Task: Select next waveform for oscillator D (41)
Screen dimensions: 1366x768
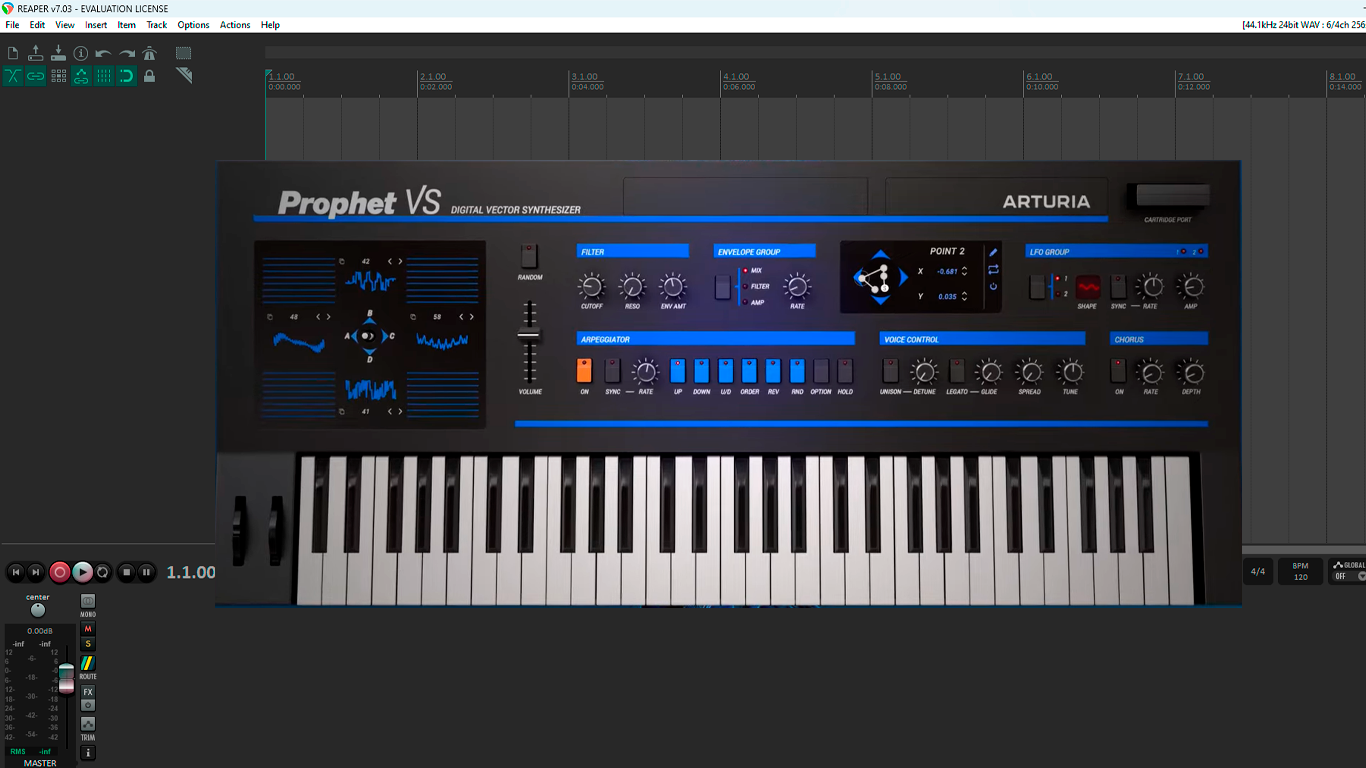Action: pyautogui.click(x=400, y=411)
